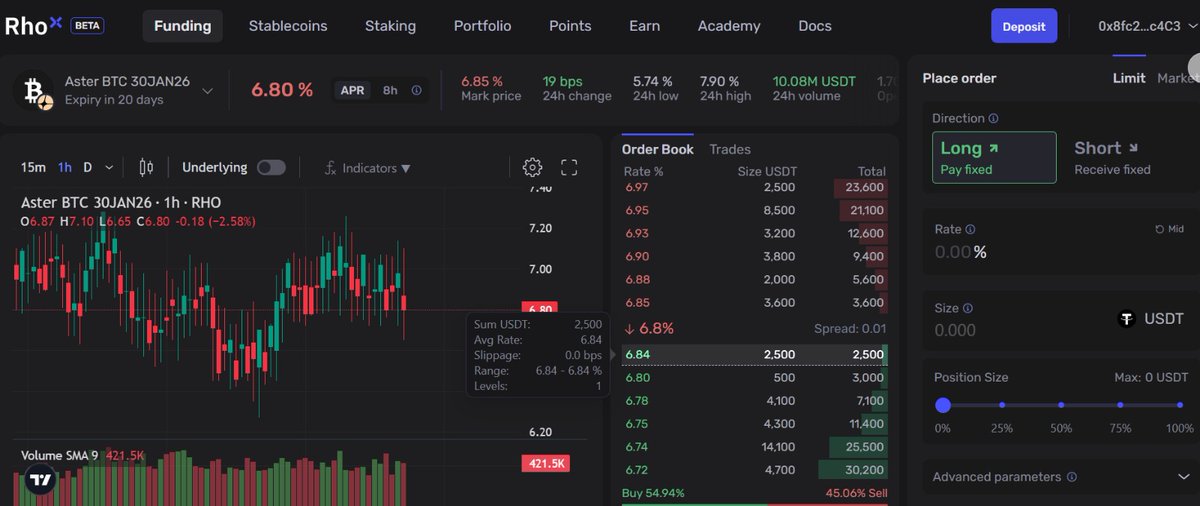Set rate to Mid
Image resolution: width=1200 pixels, height=506 pixels.
1169,229
